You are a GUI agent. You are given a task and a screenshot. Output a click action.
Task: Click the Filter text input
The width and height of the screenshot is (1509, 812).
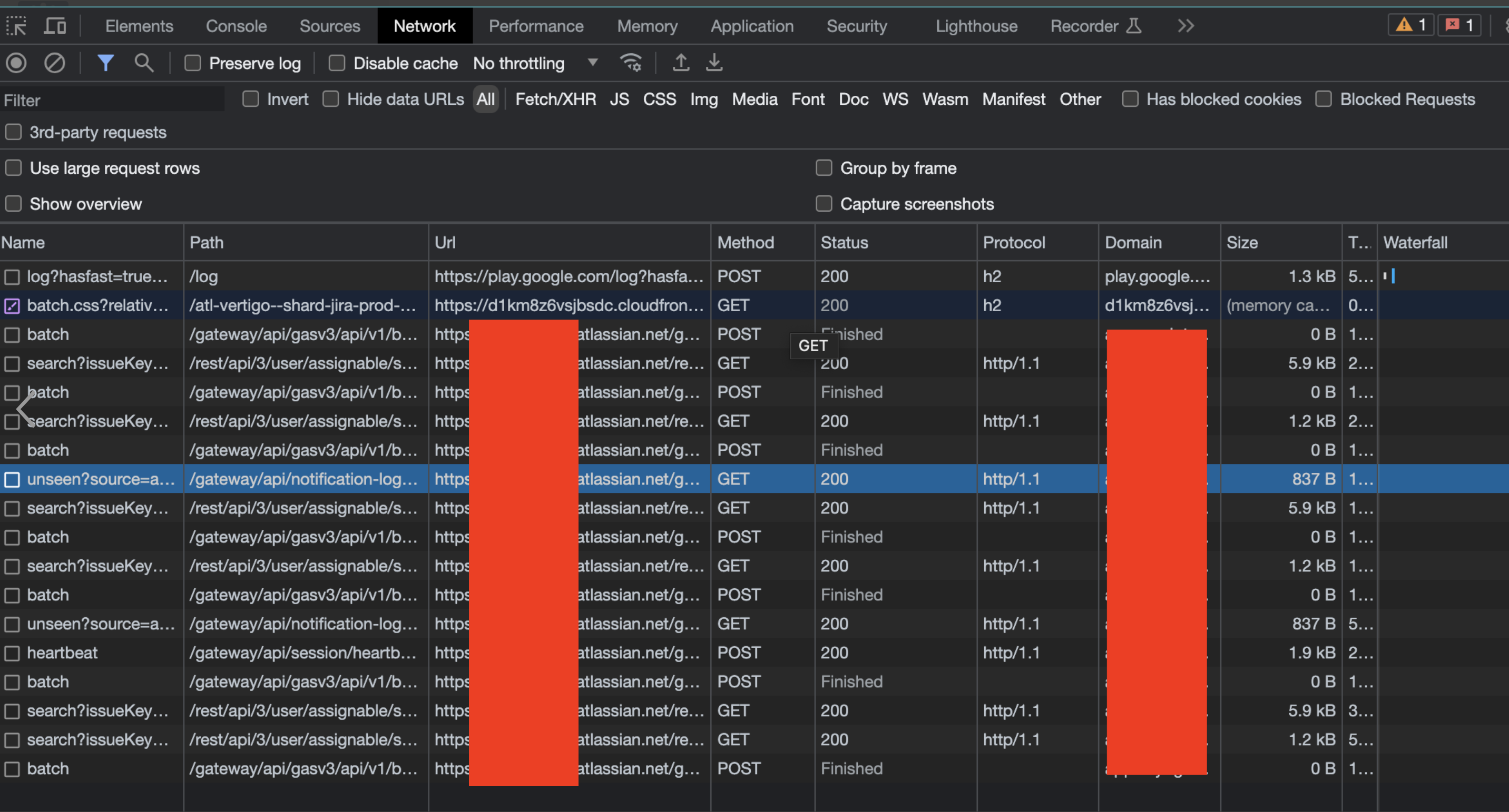[x=111, y=100]
